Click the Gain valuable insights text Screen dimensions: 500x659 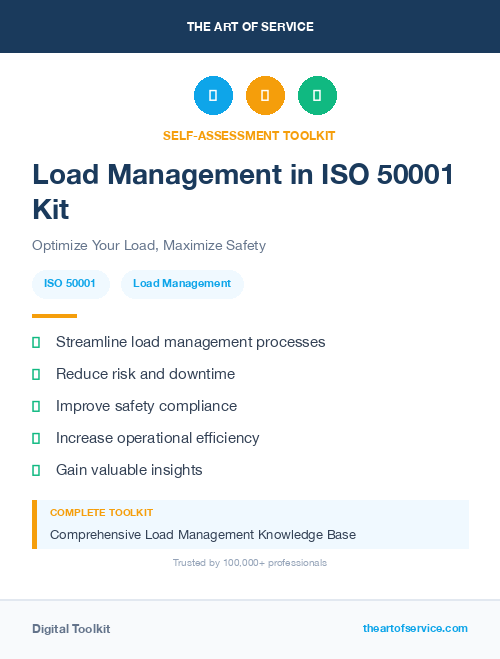pyautogui.click(x=129, y=470)
